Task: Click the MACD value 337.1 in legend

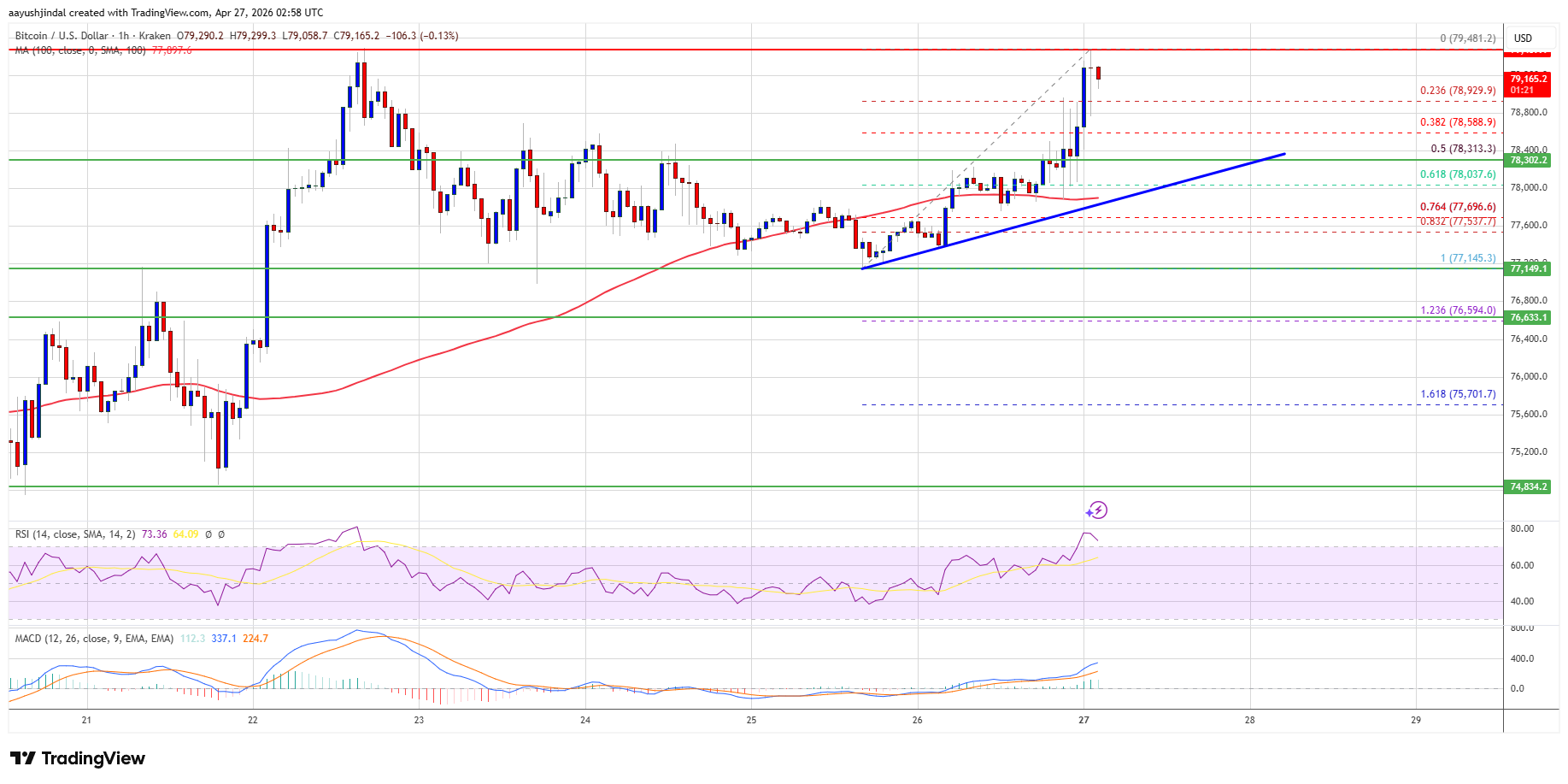Action: (224, 639)
